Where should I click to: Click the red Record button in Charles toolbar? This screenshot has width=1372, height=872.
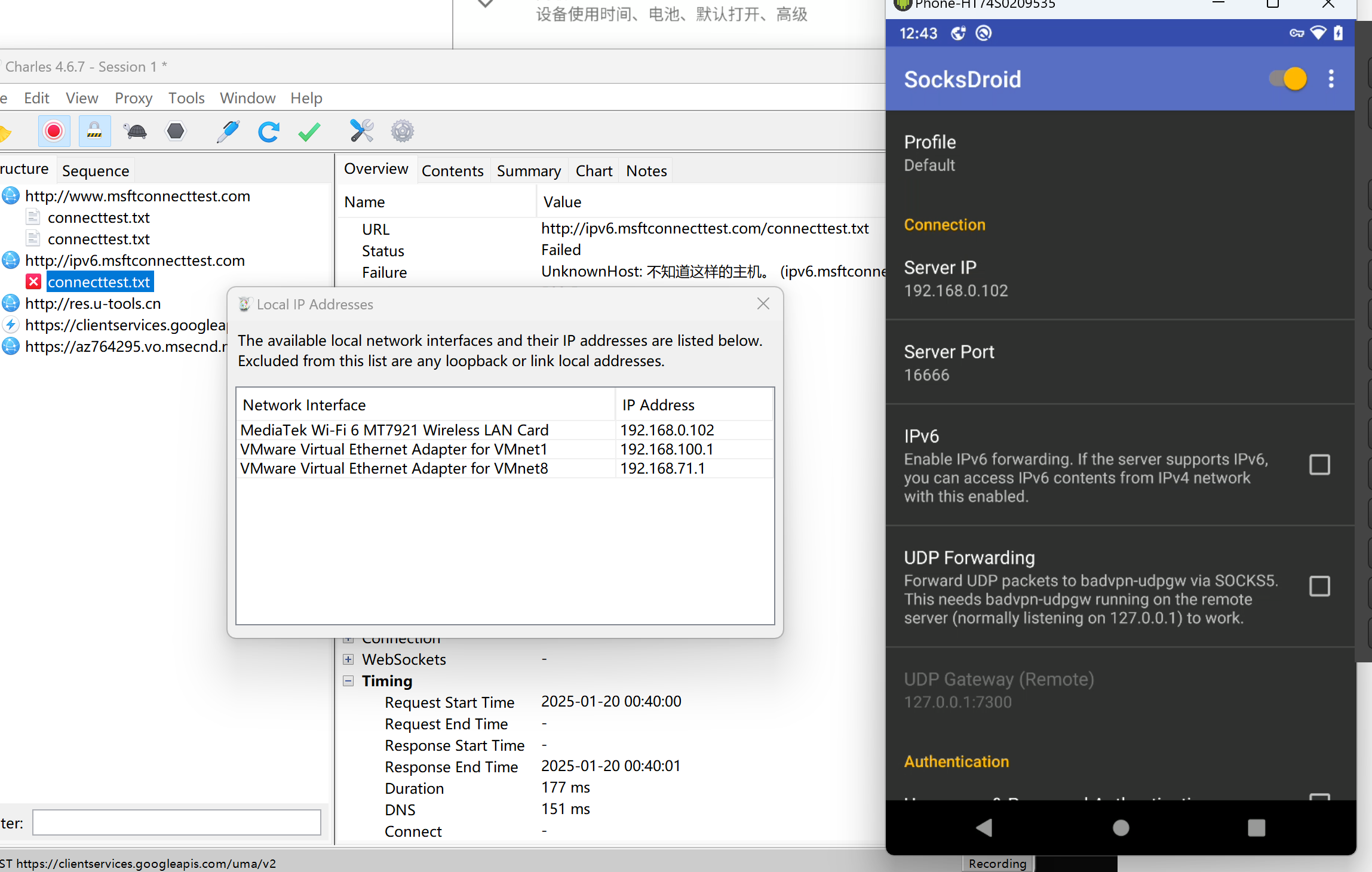(54, 131)
